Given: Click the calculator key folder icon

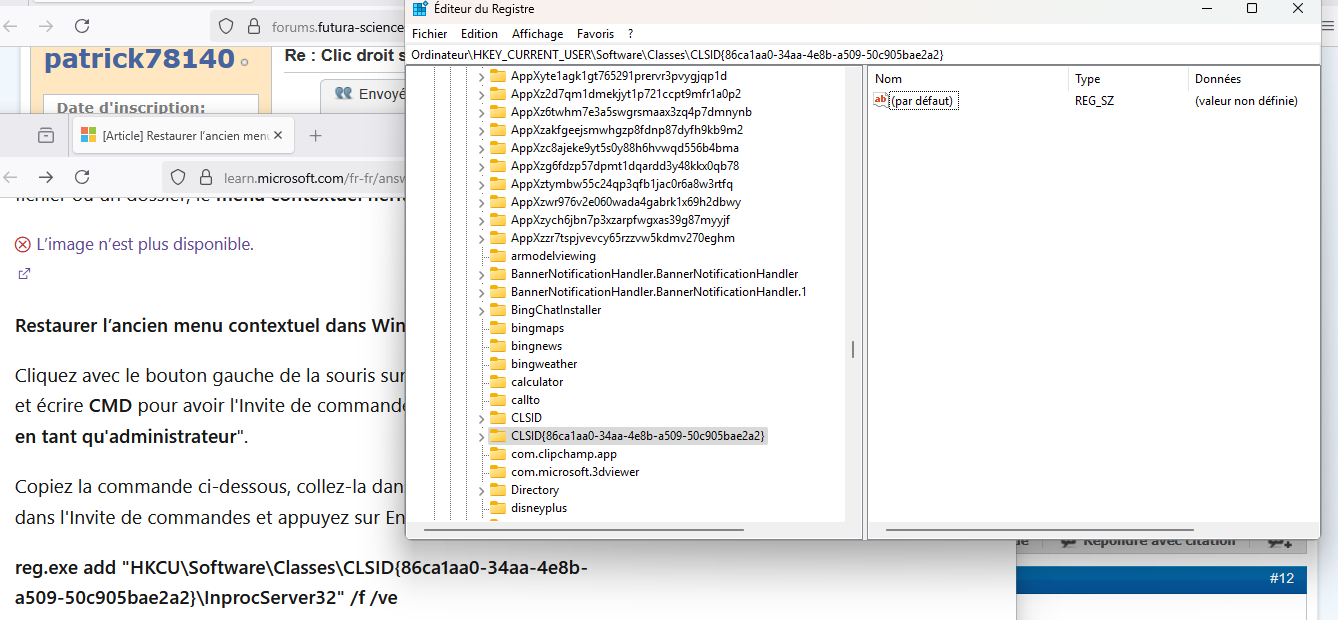Looking at the screenshot, I should [x=497, y=382].
